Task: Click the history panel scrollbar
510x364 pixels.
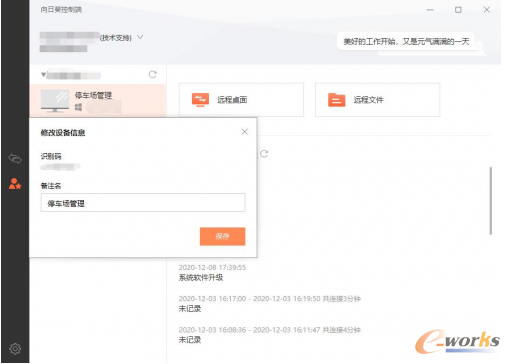Action: pos(491,201)
